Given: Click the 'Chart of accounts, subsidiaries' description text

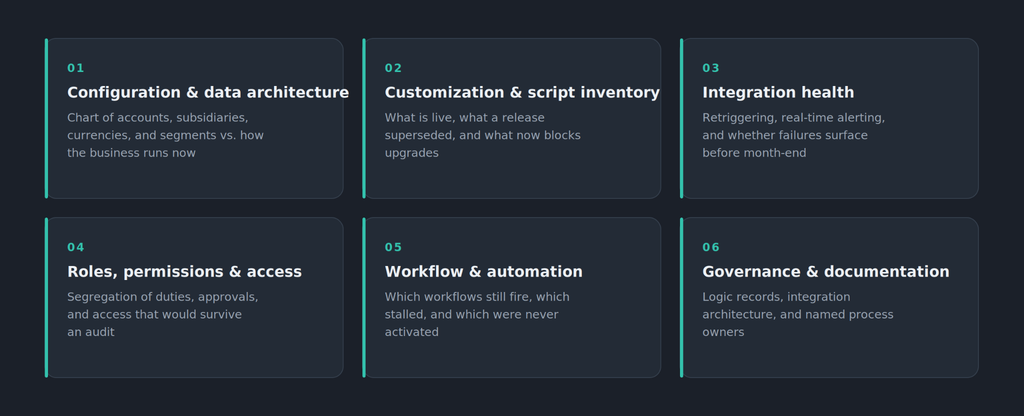Looking at the screenshot, I should 165,135.
